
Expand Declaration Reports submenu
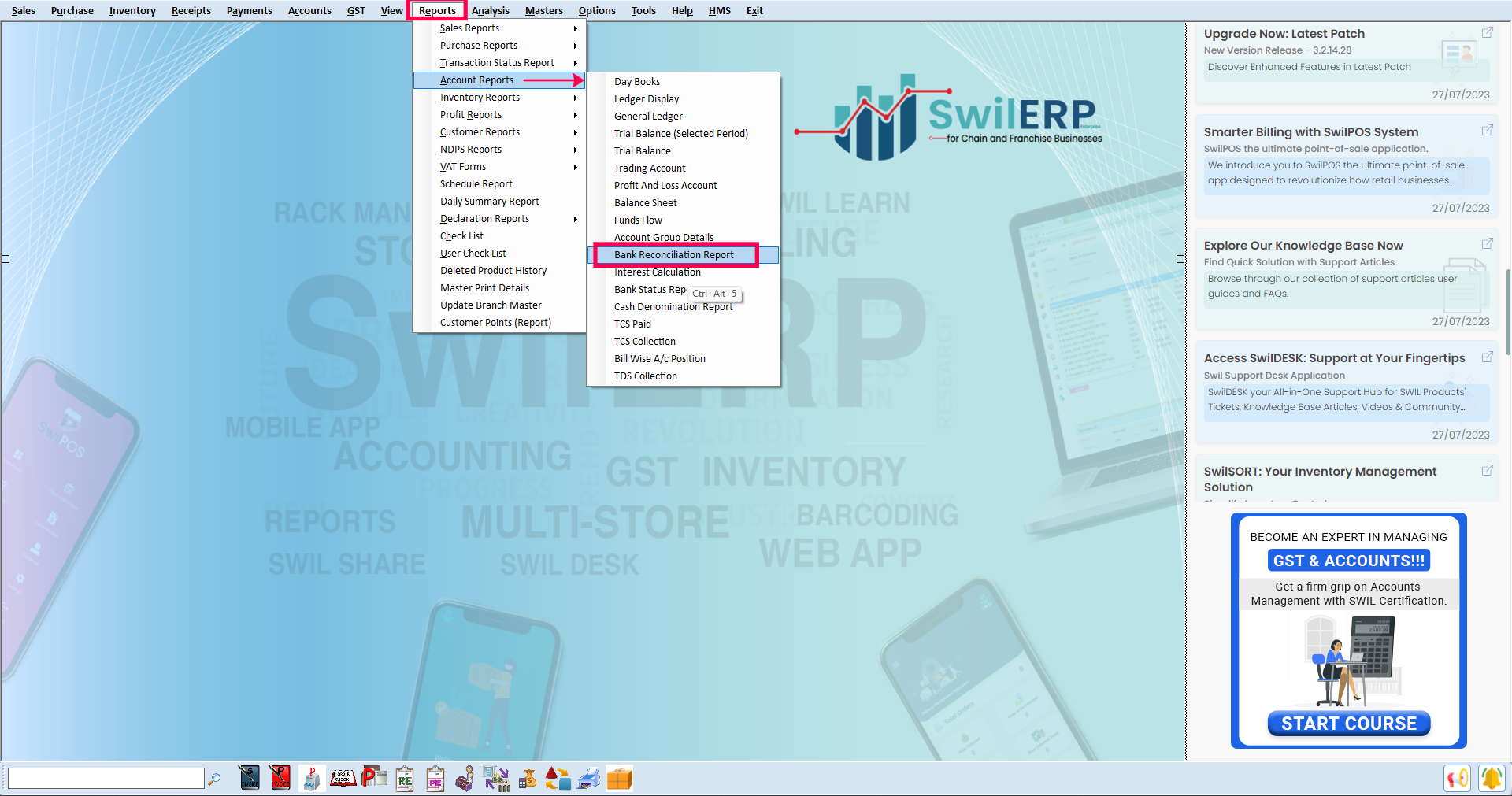tap(499, 219)
